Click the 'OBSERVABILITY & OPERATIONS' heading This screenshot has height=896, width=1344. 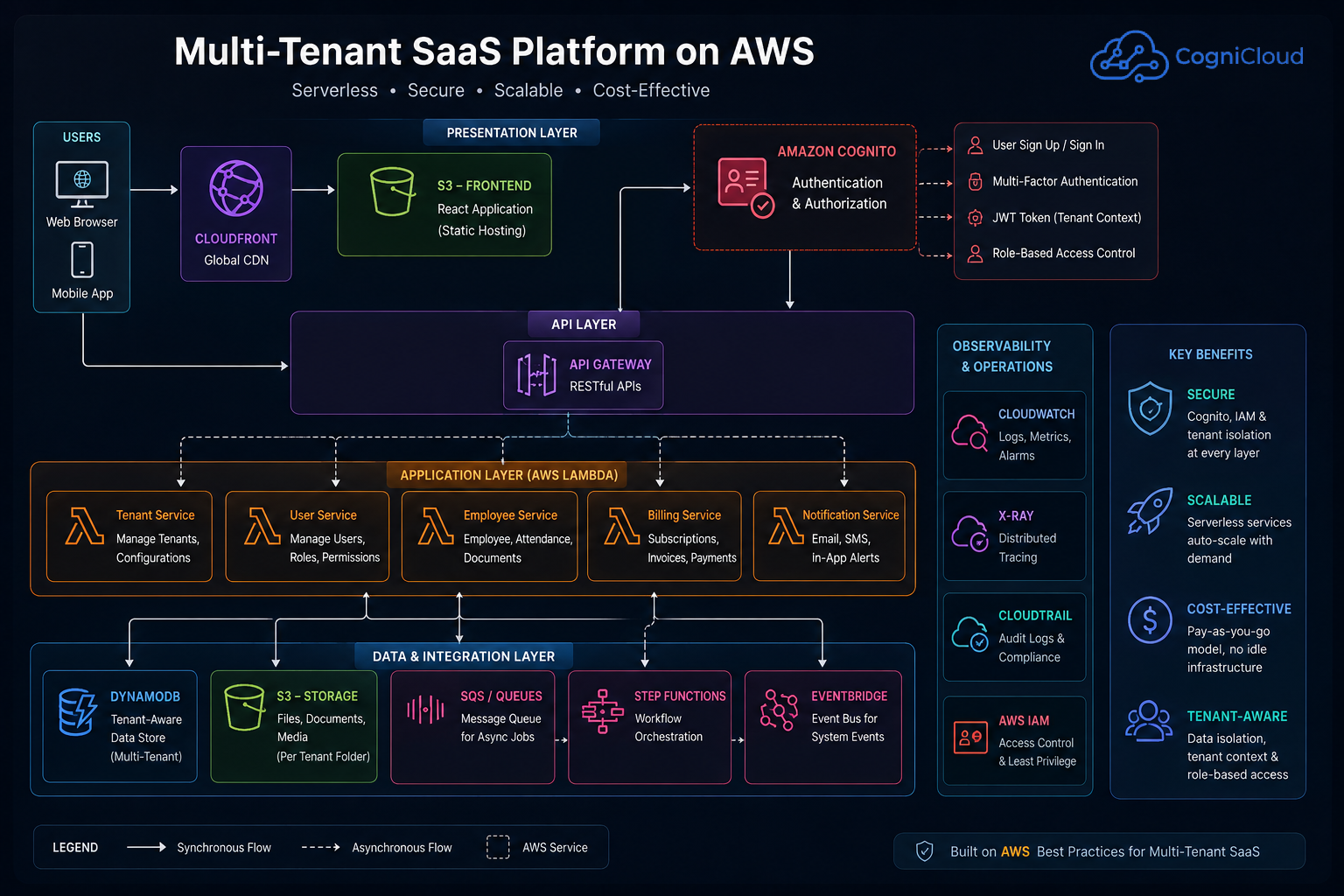[x=1003, y=356]
